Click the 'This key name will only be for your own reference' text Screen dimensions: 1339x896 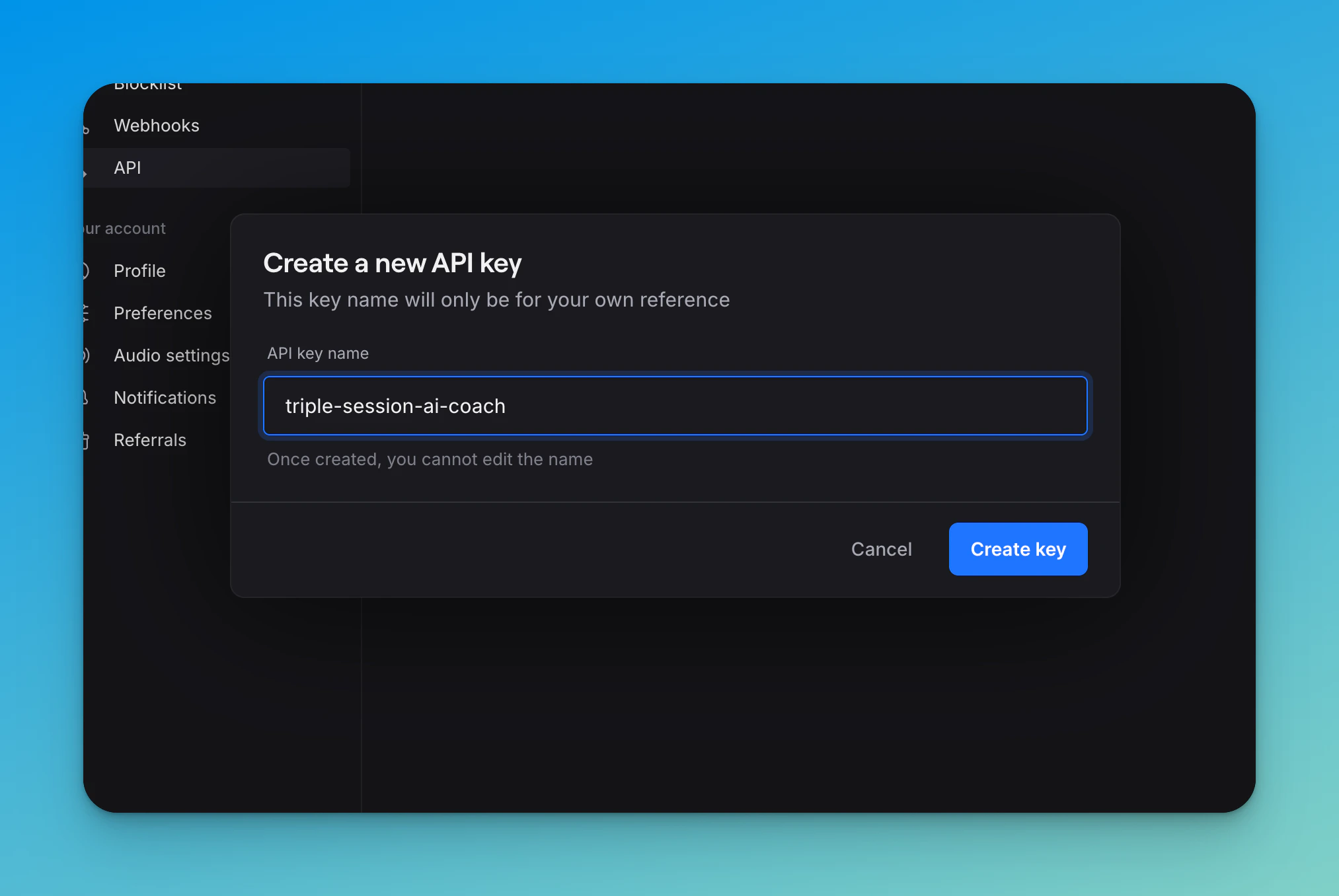(x=496, y=300)
